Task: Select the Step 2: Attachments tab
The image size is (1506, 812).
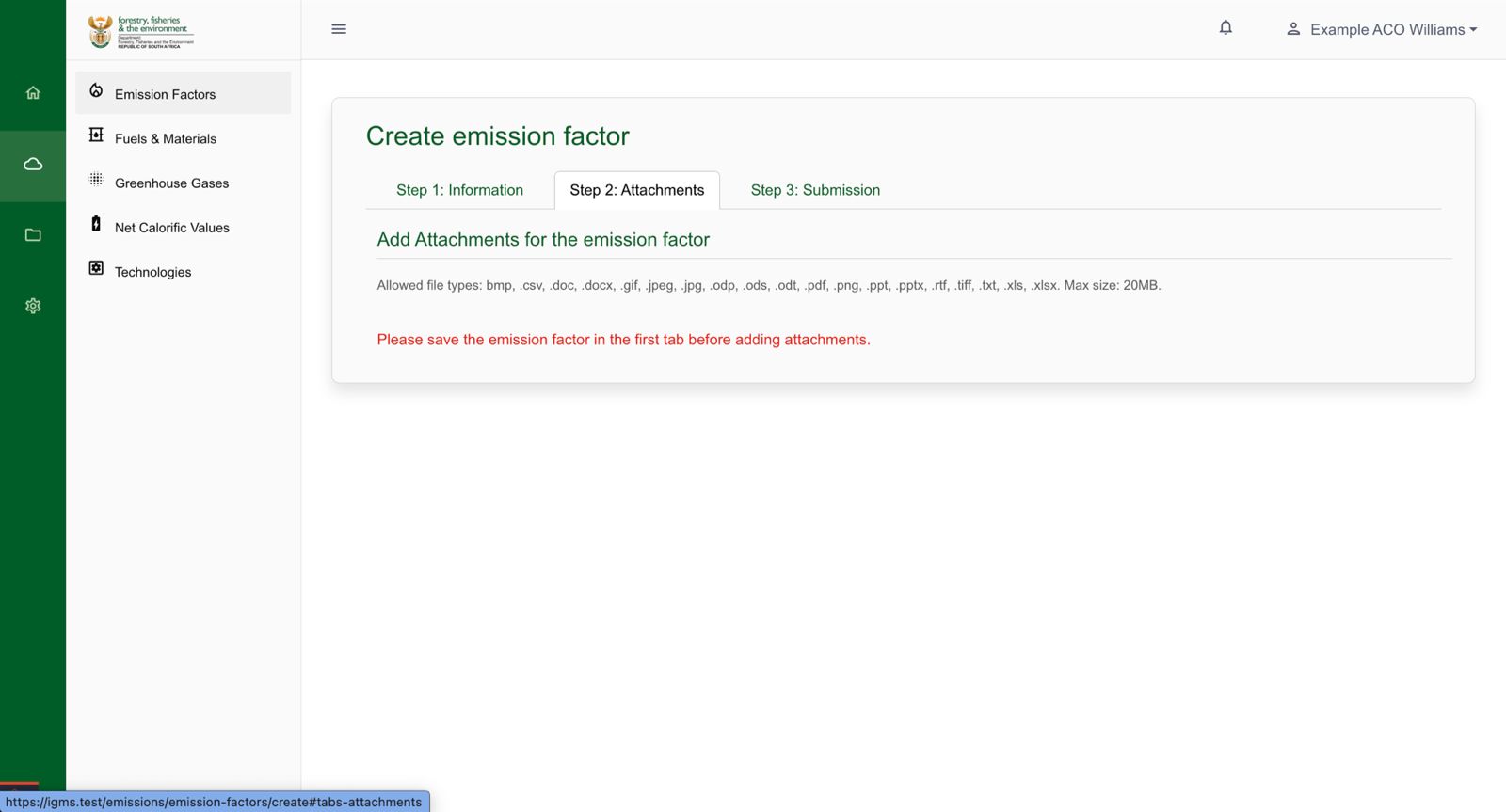Action: [637, 190]
